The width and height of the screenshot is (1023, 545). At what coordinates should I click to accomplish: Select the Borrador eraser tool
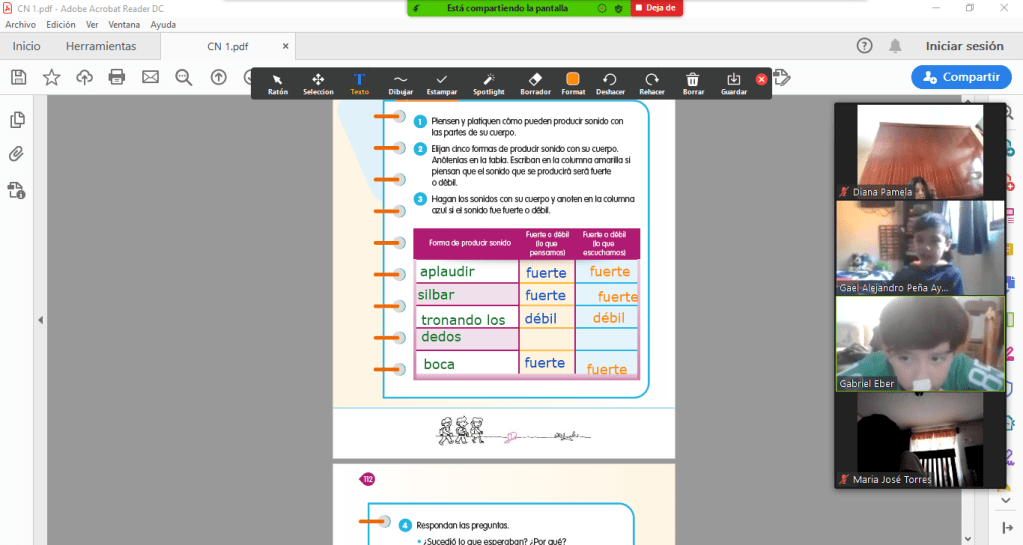pyautogui.click(x=535, y=83)
